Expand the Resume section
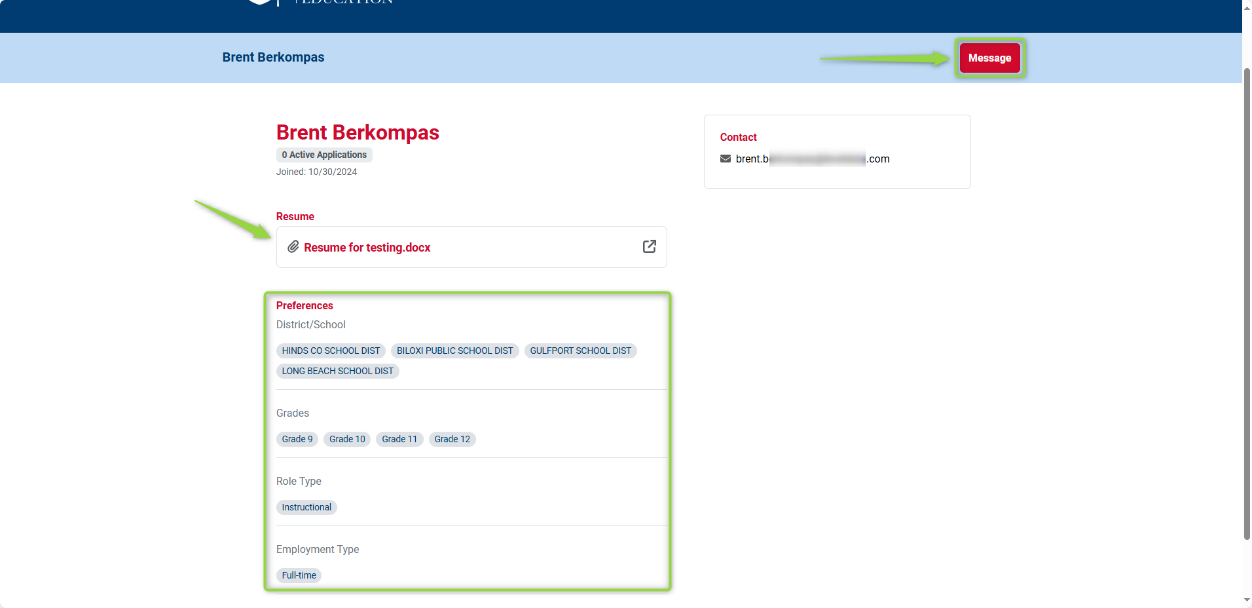The width and height of the screenshot is (1252, 608). (x=295, y=216)
